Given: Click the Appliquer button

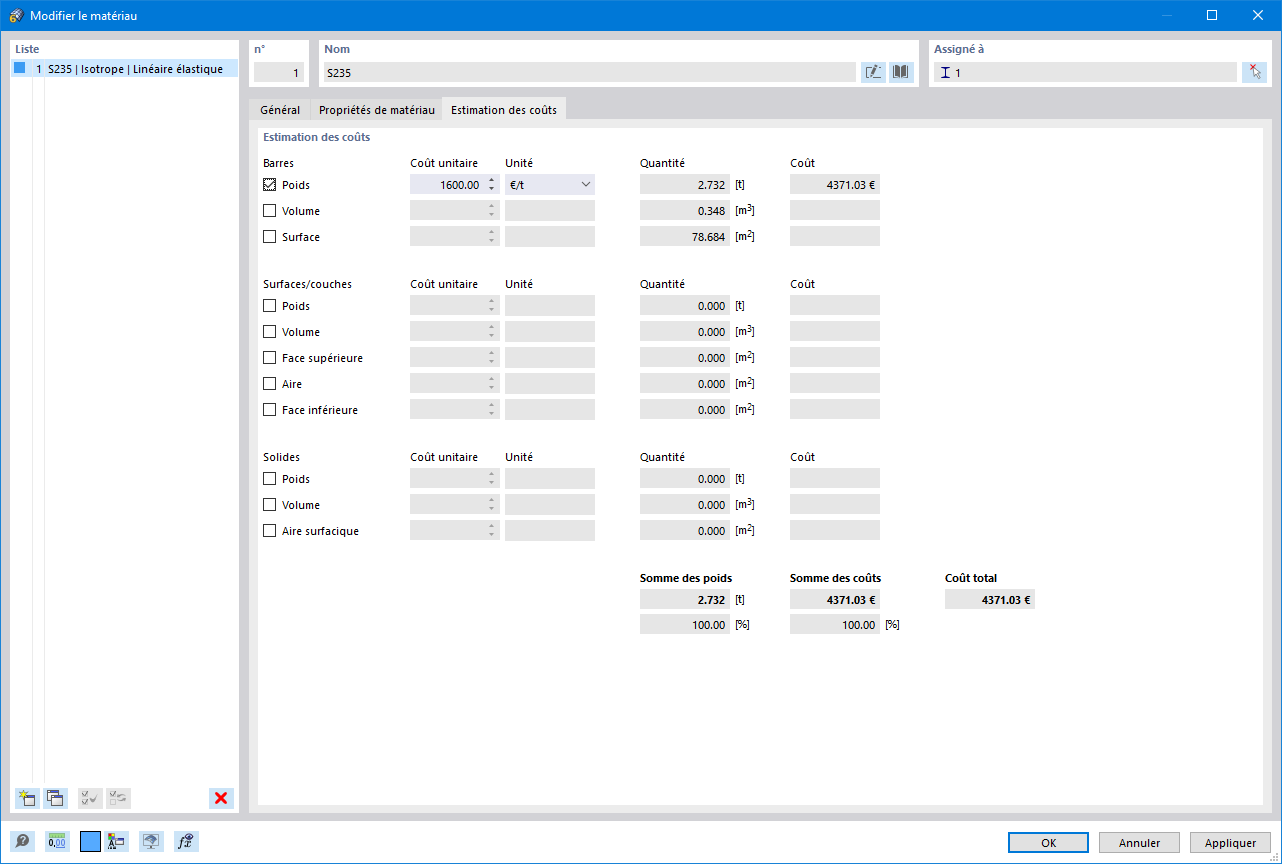Looking at the screenshot, I should pyautogui.click(x=1230, y=843).
